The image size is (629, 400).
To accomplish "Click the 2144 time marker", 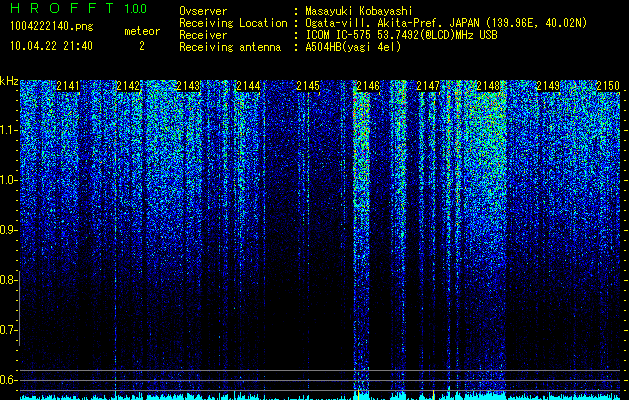I will (x=248, y=86).
